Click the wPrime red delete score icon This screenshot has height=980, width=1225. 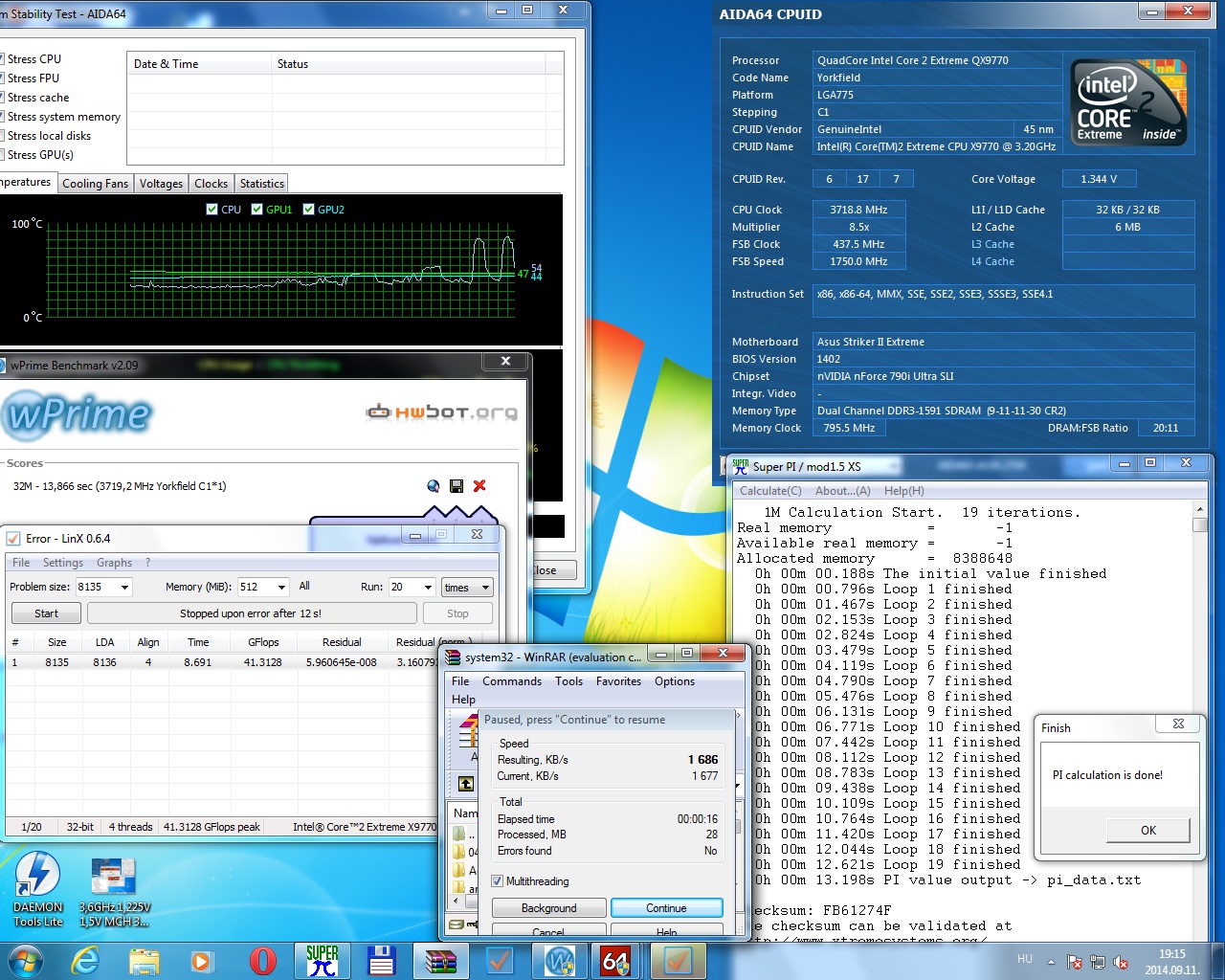(479, 486)
